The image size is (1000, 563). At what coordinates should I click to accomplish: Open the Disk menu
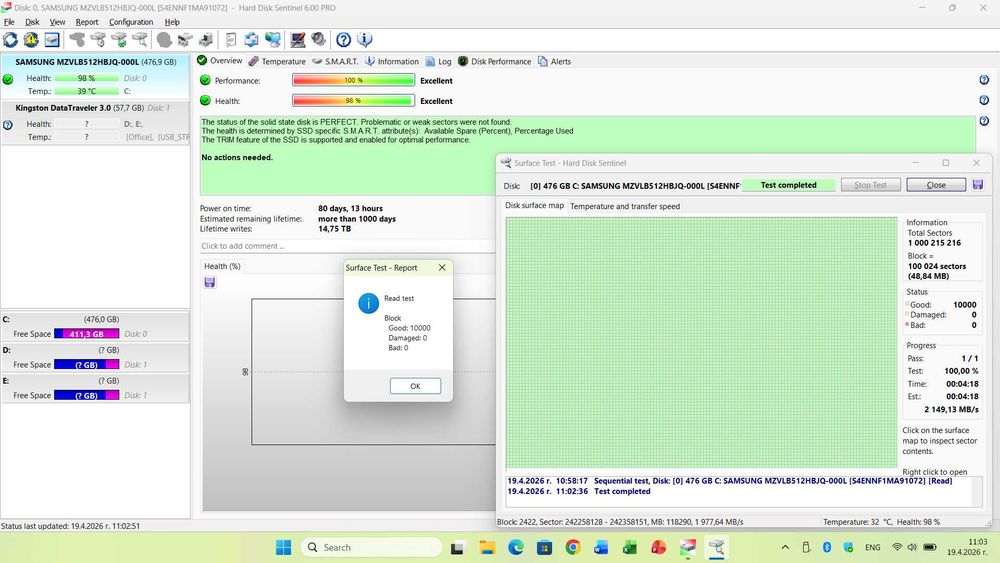point(32,22)
